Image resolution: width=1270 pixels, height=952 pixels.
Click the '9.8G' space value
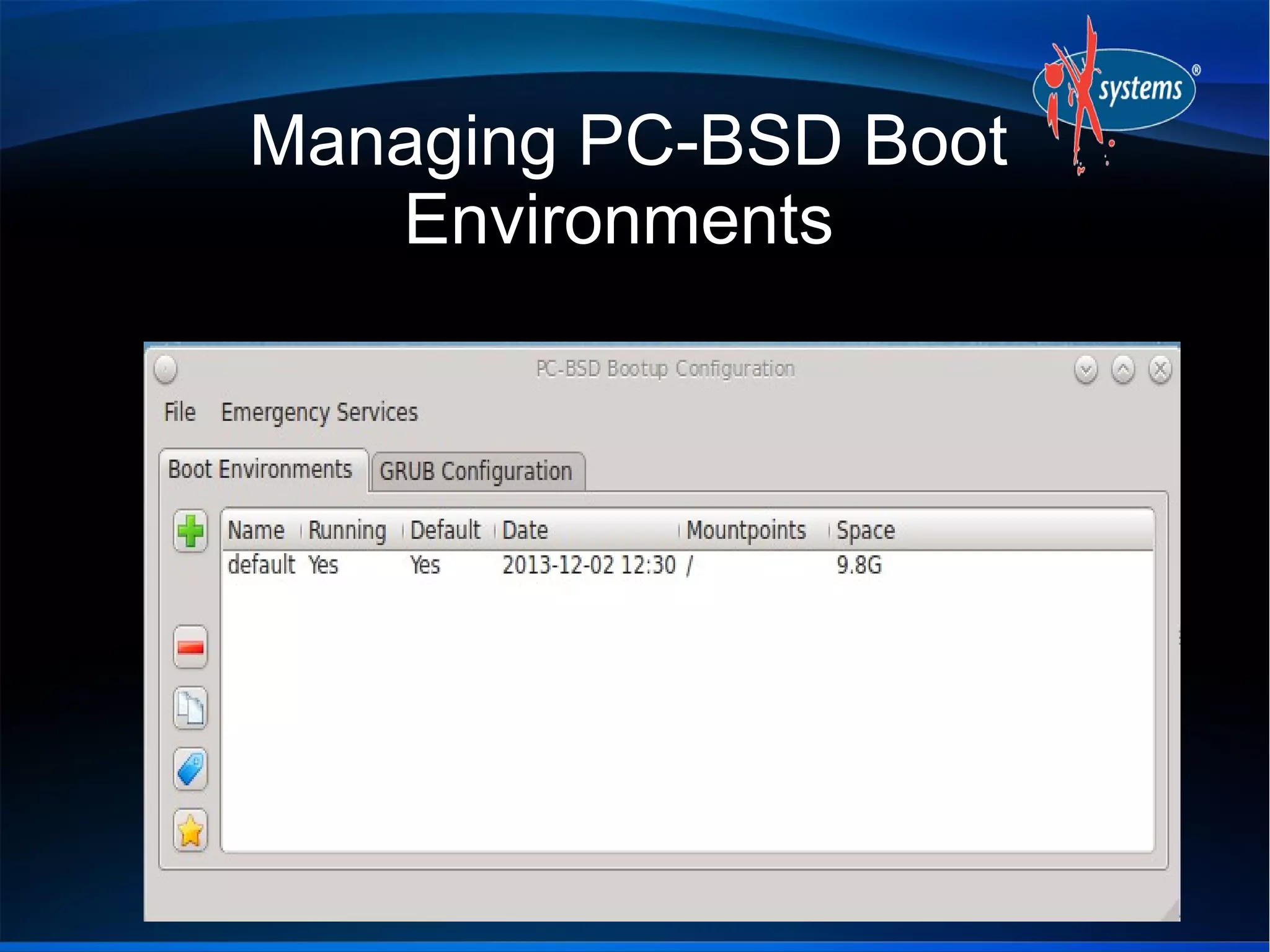point(859,565)
